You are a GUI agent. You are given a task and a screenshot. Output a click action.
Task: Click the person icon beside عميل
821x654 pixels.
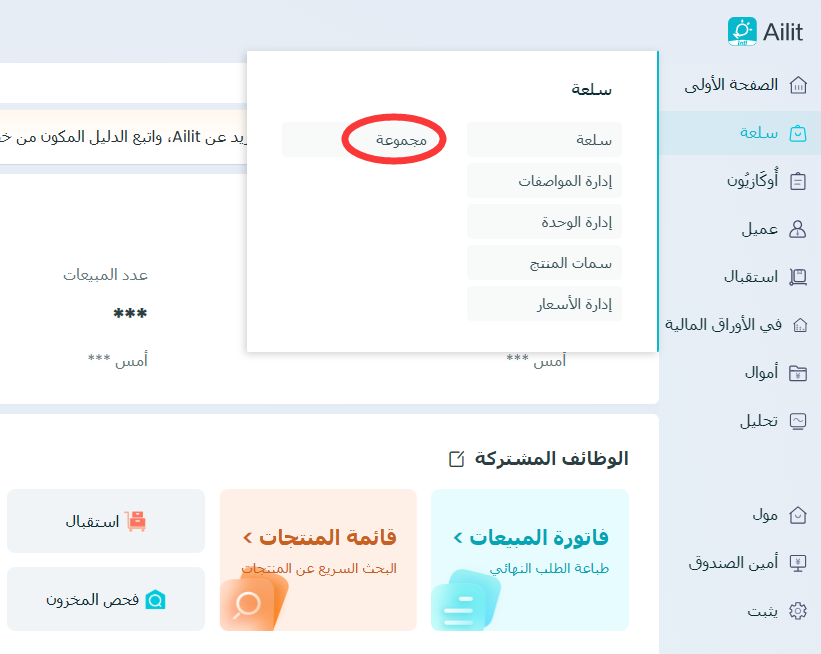(x=798, y=229)
